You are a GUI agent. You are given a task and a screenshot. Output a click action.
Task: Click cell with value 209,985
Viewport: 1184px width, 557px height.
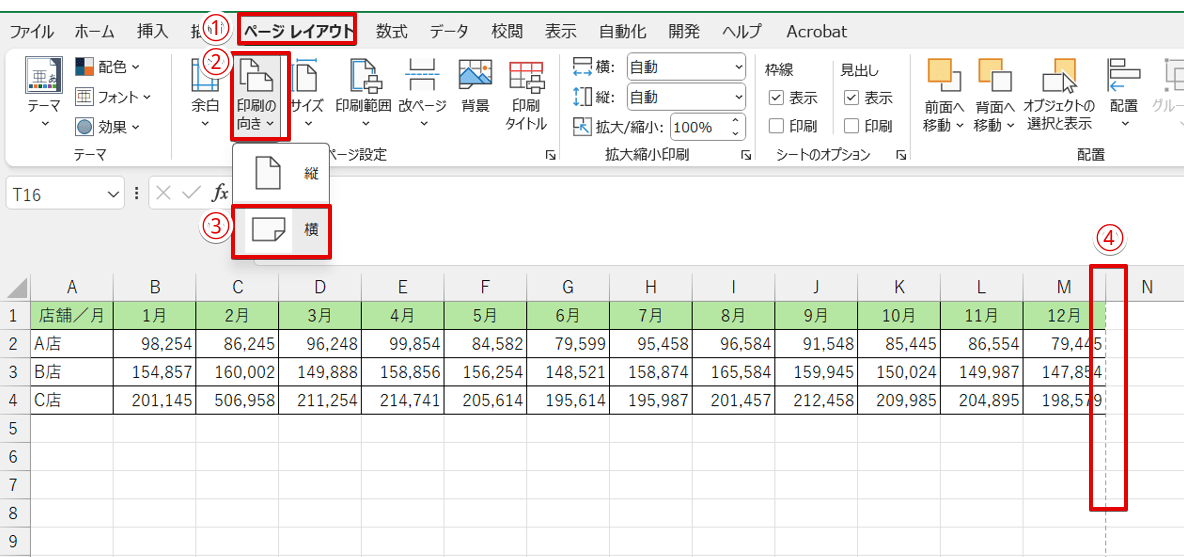tap(900, 400)
